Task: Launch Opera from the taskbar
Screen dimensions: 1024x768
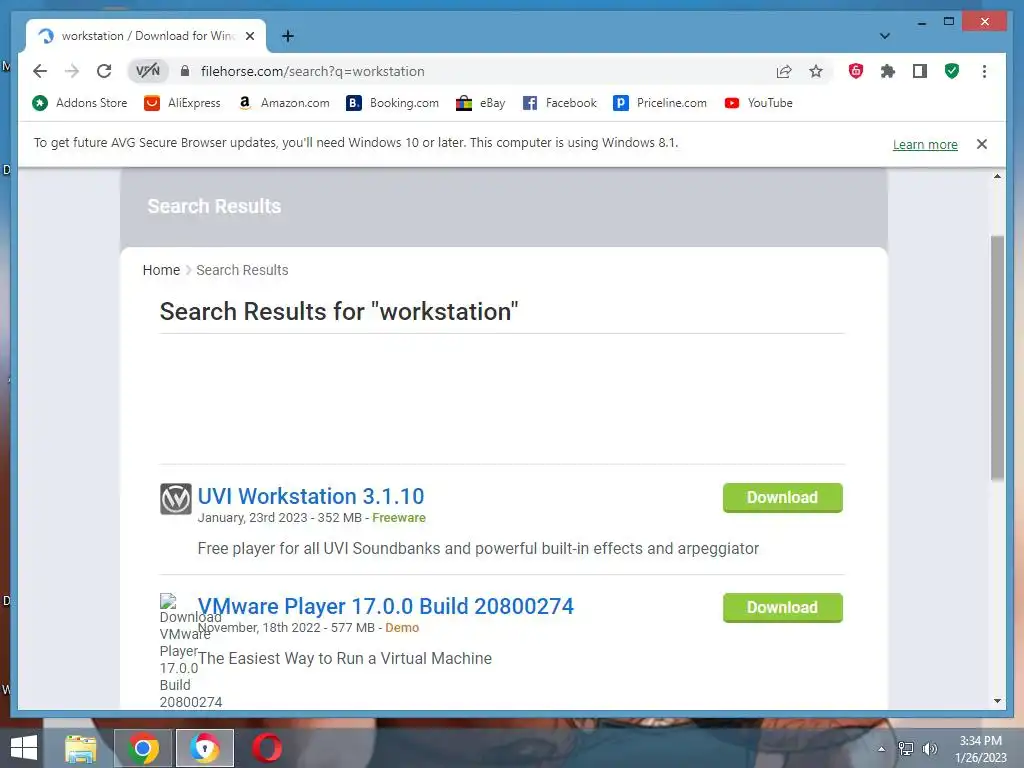Action: [x=267, y=748]
